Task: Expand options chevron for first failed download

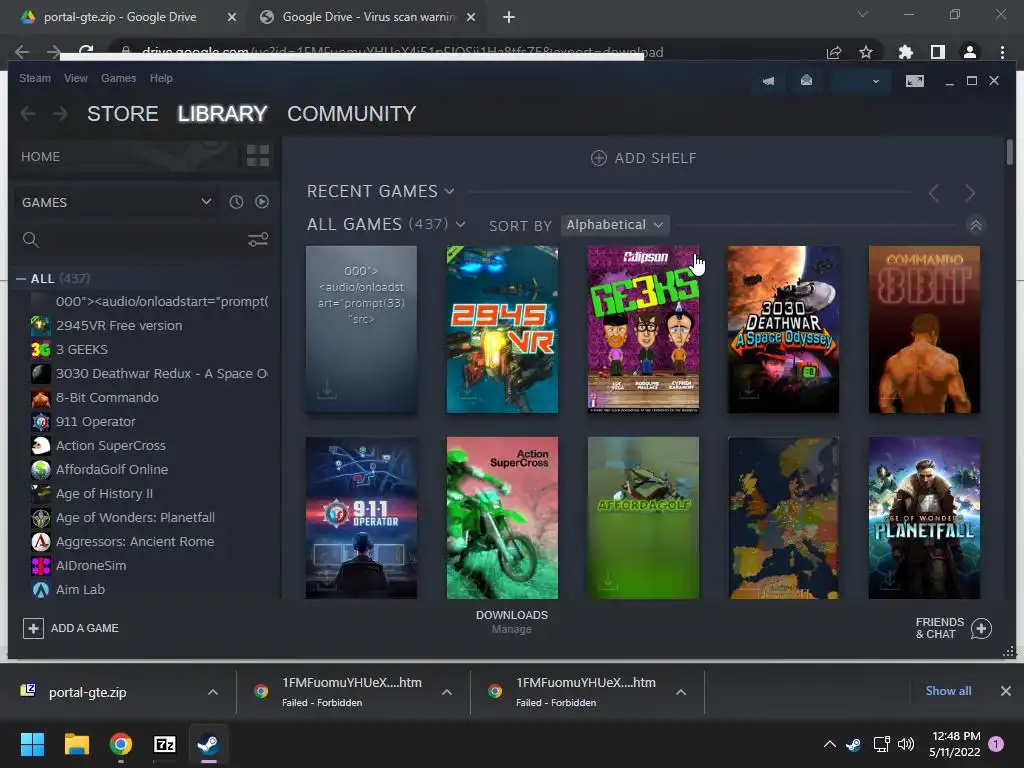Action: pyautogui.click(x=447, y=692)
